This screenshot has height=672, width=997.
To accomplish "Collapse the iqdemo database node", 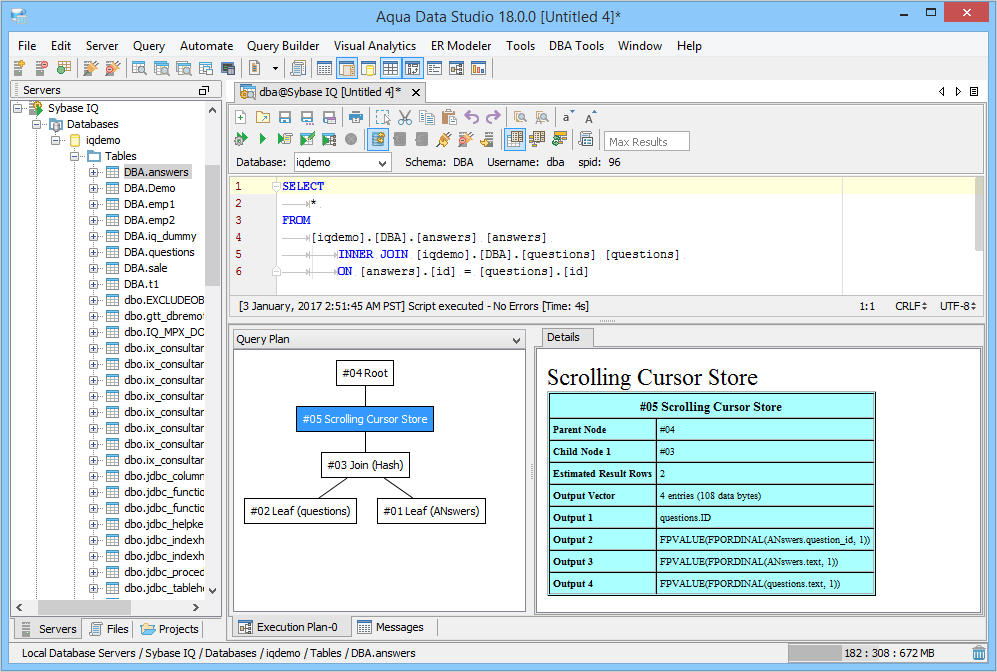I will 55,140.
